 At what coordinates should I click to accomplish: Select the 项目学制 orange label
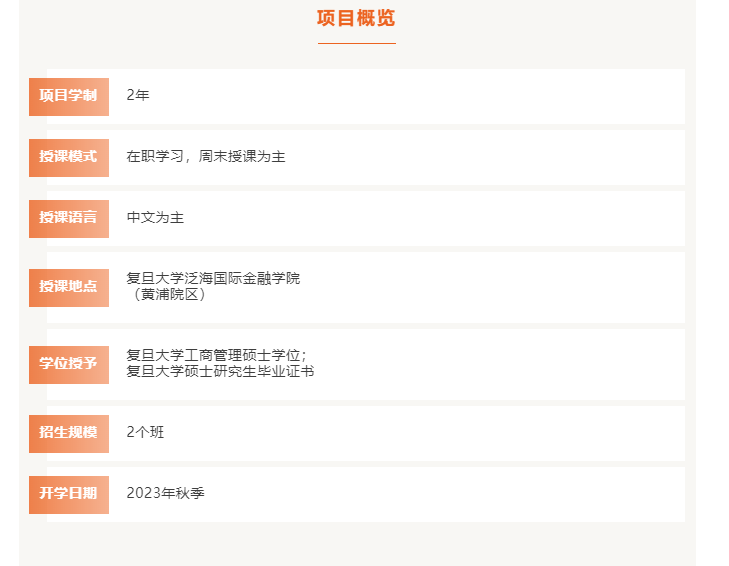pyautogui.click(x=68, y=96)
